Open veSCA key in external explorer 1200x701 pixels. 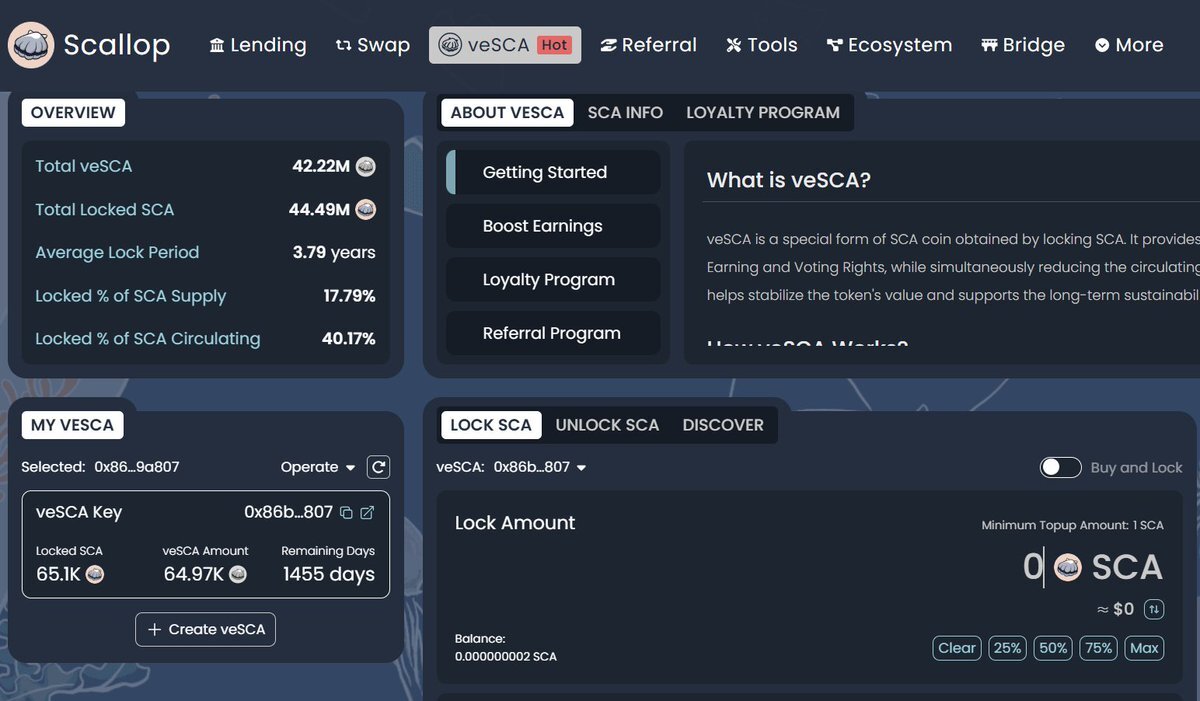click(x=367, y=513)
